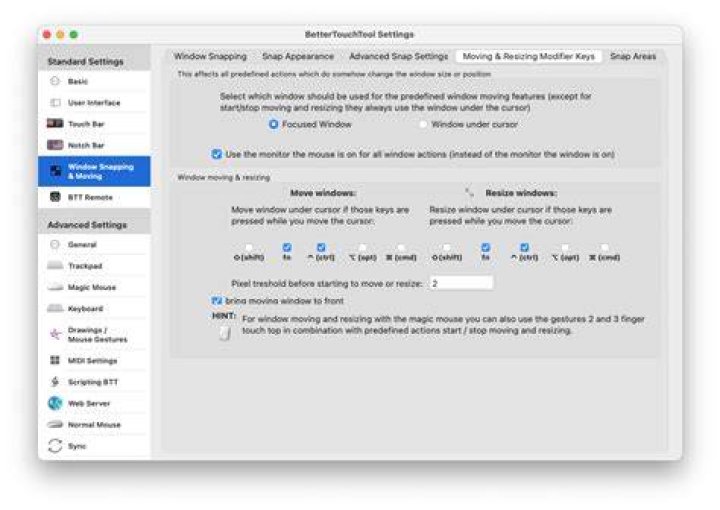Click the General gear icon
The width and height of the screenshot is (720, 510).
click(x=55, y=244)
